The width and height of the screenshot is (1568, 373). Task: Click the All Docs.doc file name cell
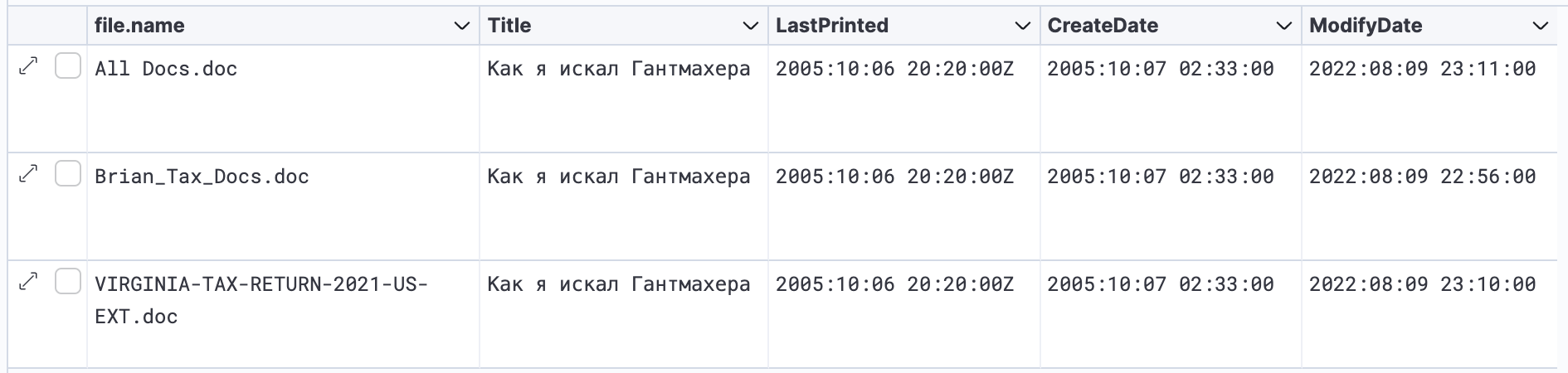coord(166,69)
